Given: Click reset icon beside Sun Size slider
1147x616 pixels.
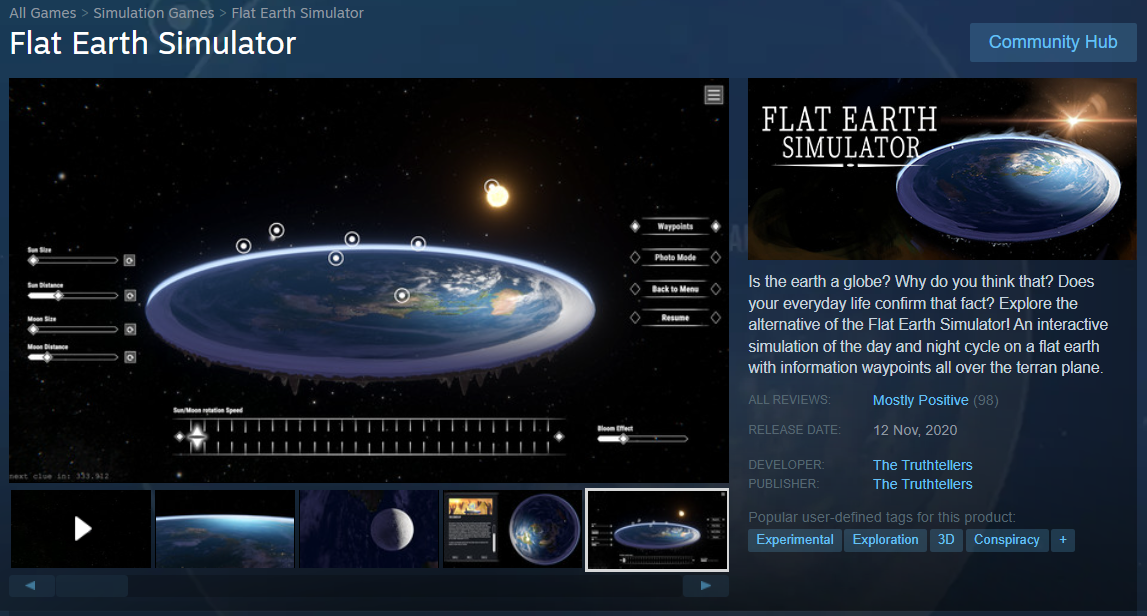Looking at the screenshot, I should point(129,260).
